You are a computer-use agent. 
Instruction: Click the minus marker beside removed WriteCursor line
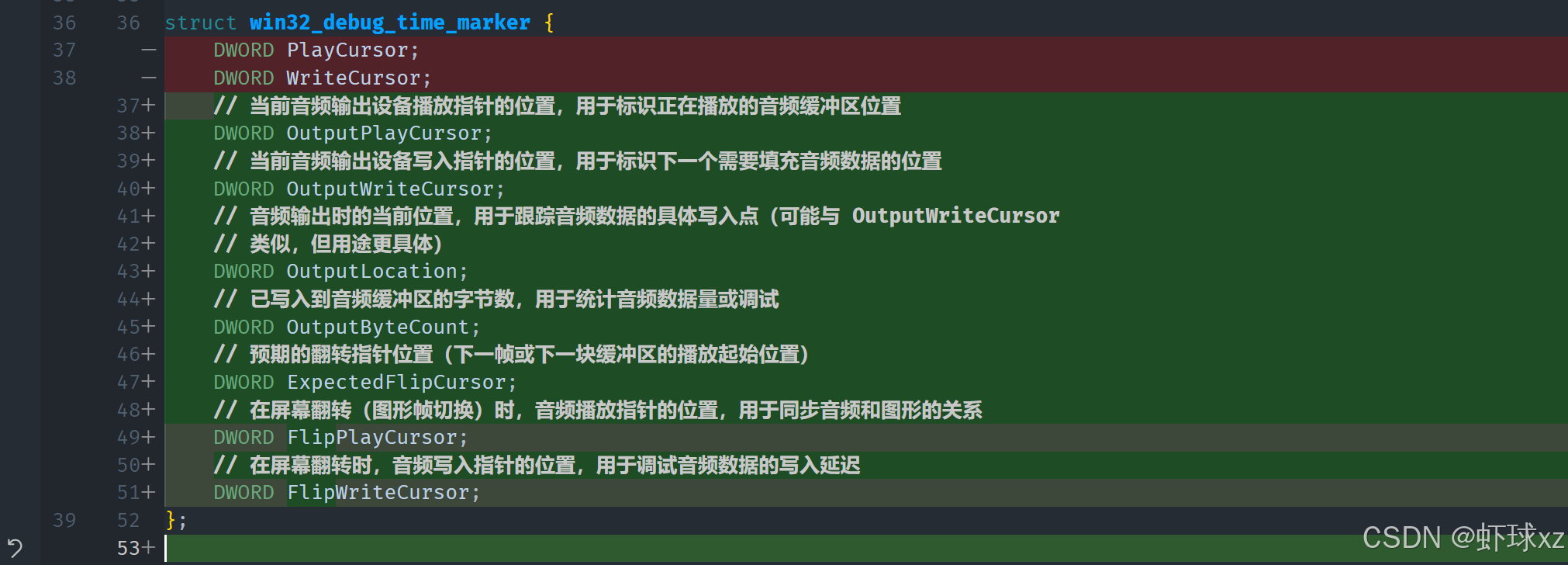point(149,78)
